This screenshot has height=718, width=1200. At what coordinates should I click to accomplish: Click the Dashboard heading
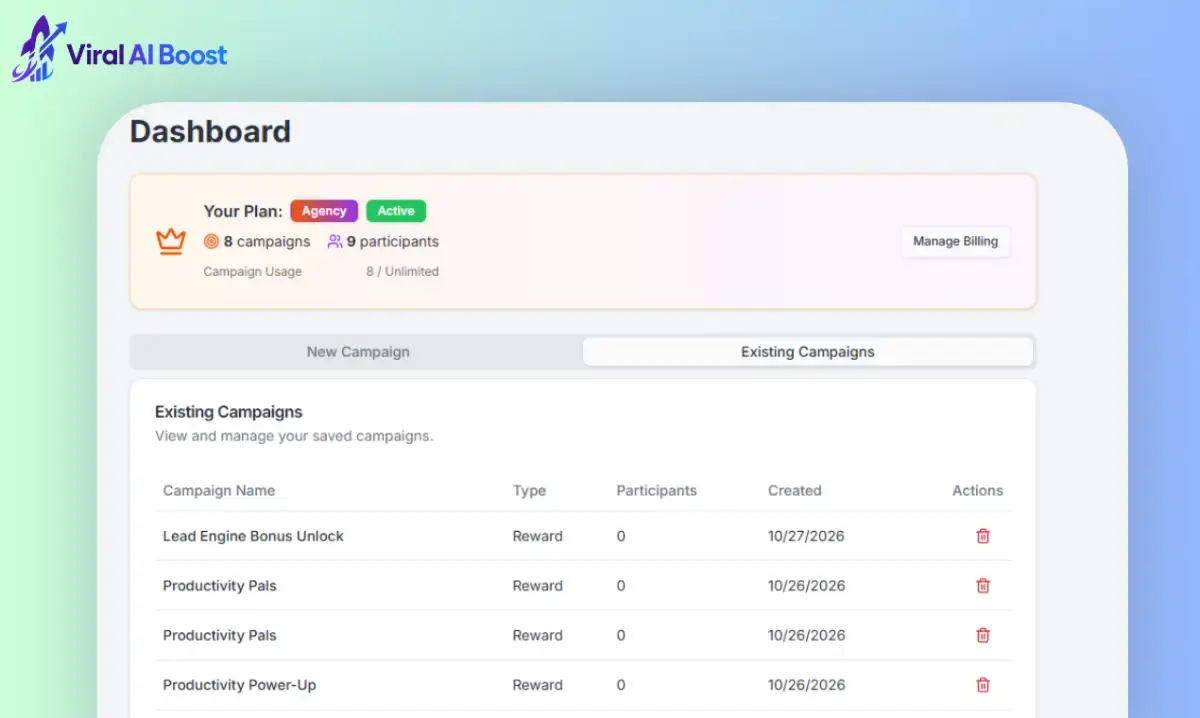click(x=210, y=131)
